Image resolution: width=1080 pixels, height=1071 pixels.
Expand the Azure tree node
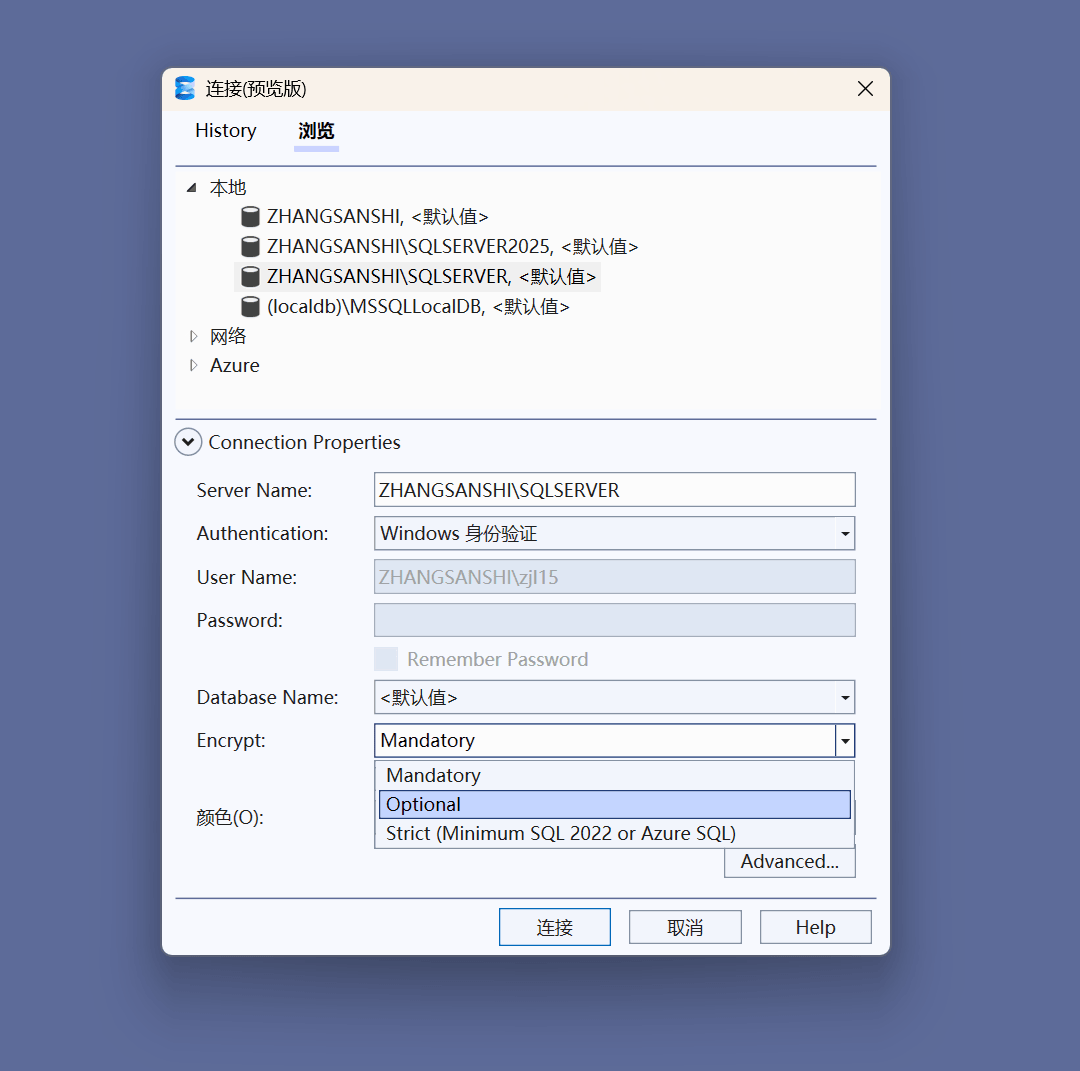coord(194,365)
